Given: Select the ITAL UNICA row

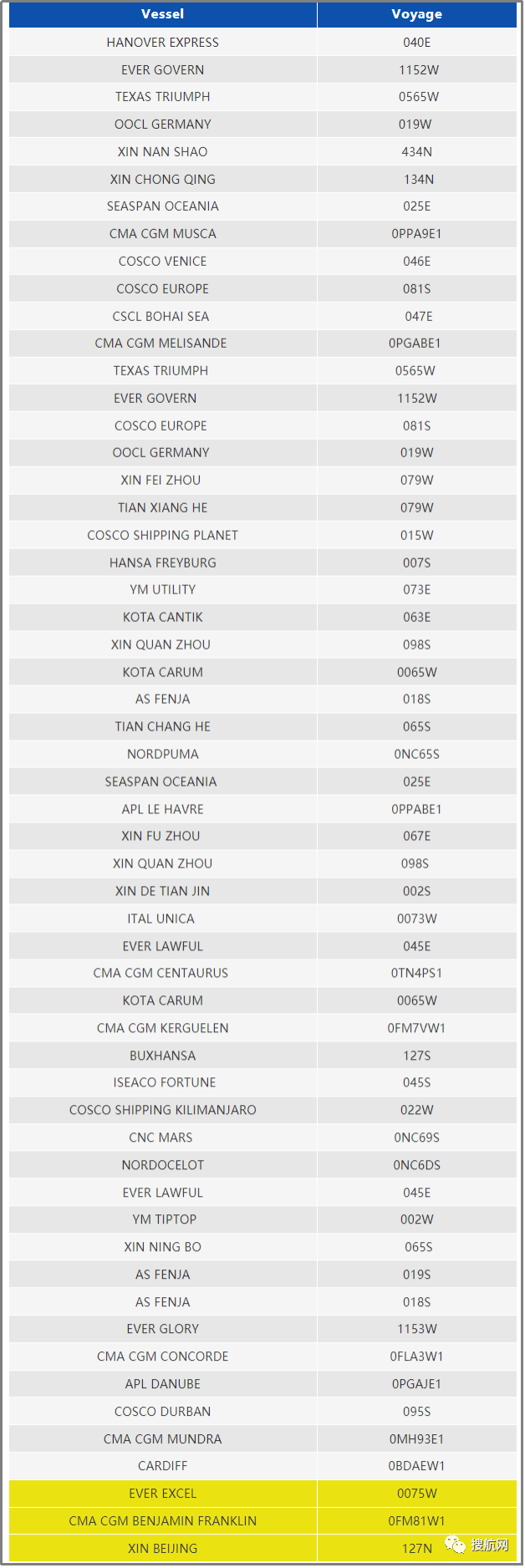Looking at the screenshot, I should (x=161, y=919).
